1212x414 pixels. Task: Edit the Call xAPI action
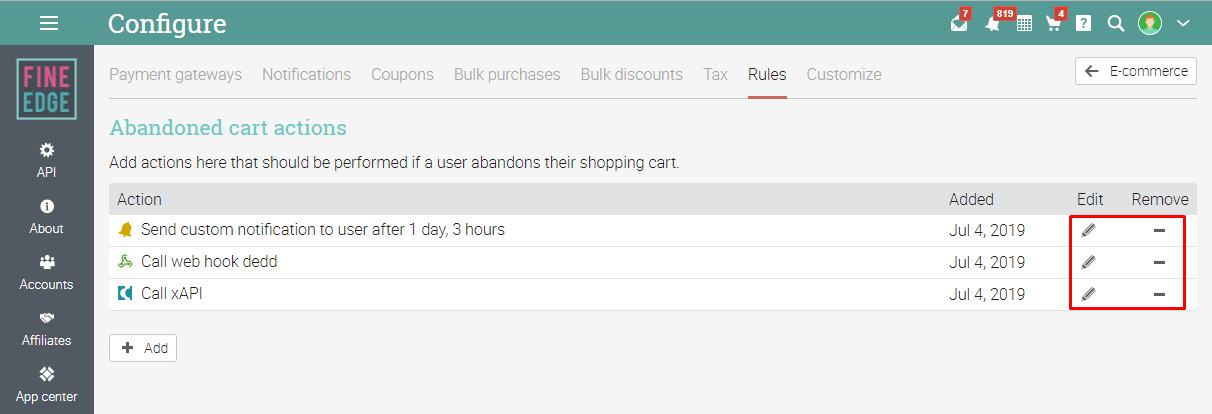pos(1089,294)
